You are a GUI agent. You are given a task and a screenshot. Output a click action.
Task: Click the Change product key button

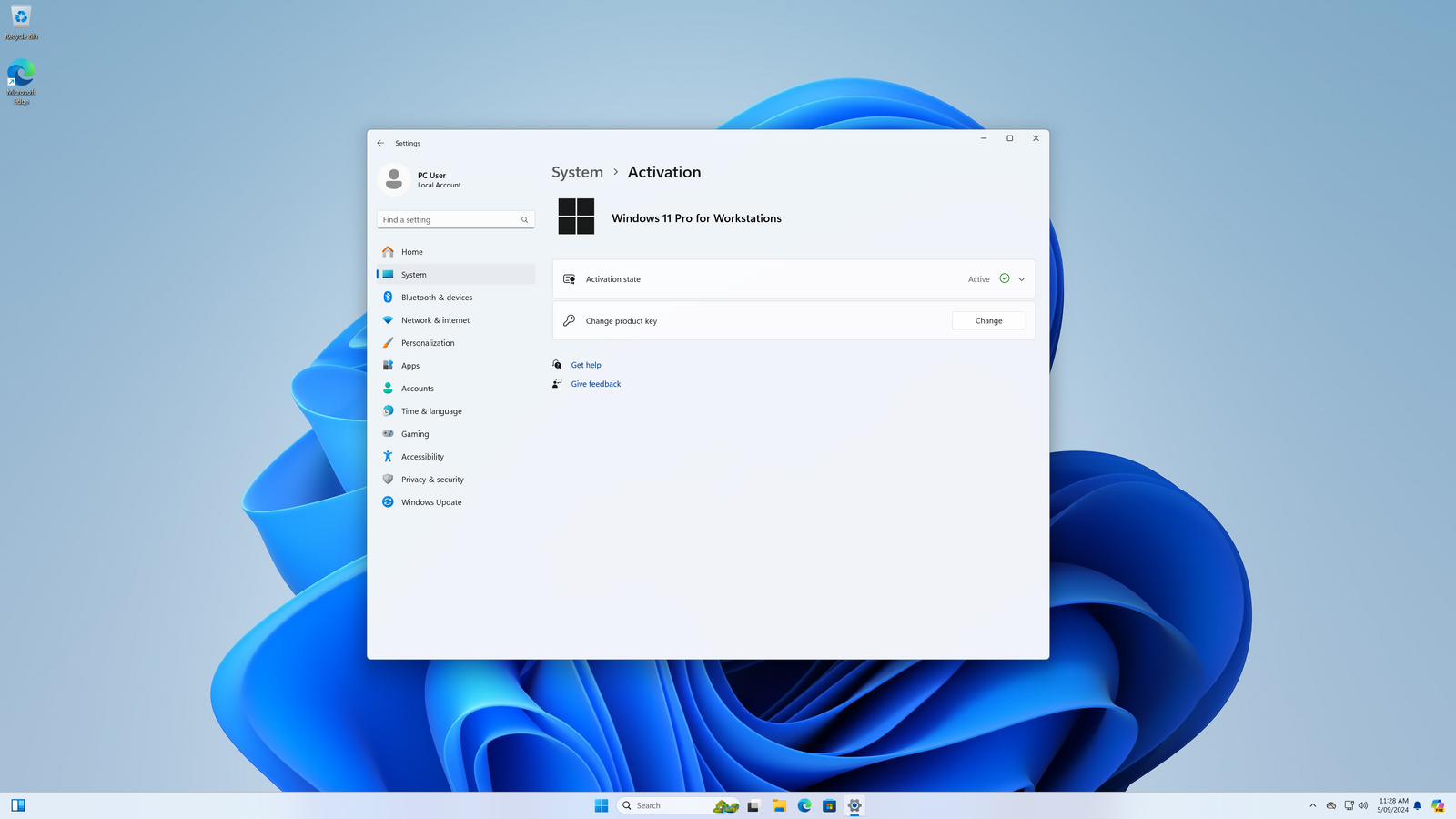tap(988, 321)
